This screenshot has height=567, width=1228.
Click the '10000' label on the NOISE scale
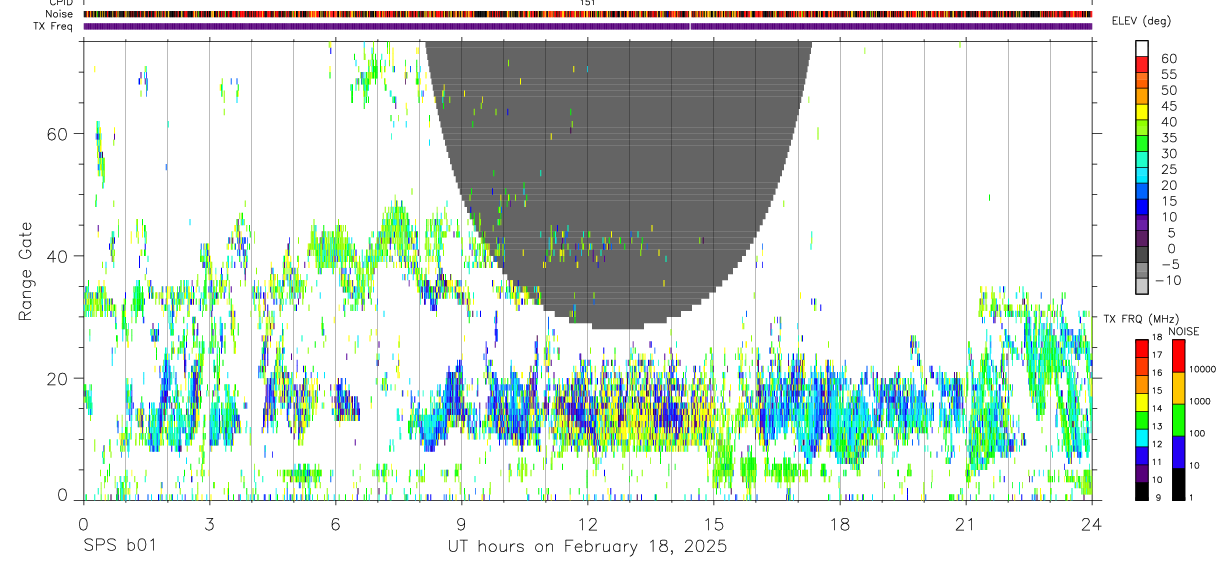(1204, 369)
